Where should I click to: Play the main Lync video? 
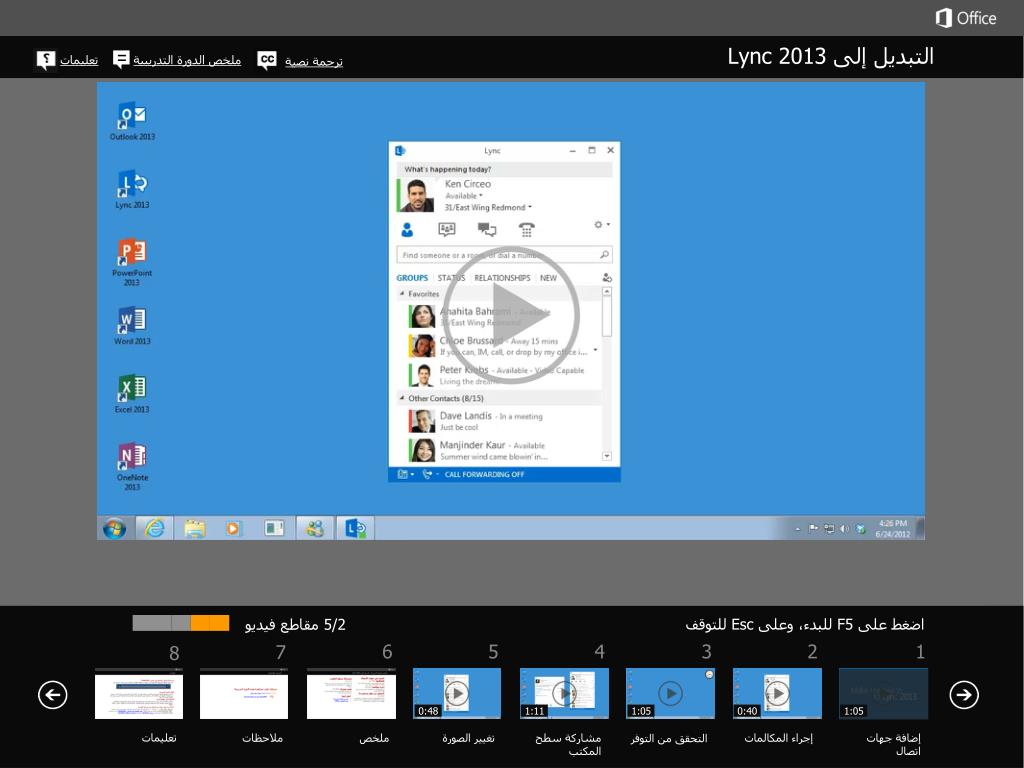click(511, 315)
